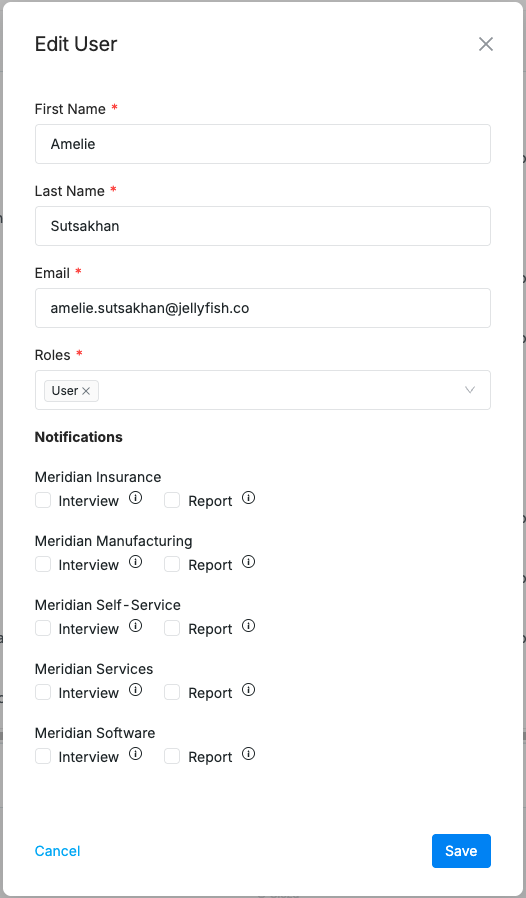526x898 pixels.
Task: Click info icon beside Meridian Insurance Interview
Action: [x=135, y=498]
